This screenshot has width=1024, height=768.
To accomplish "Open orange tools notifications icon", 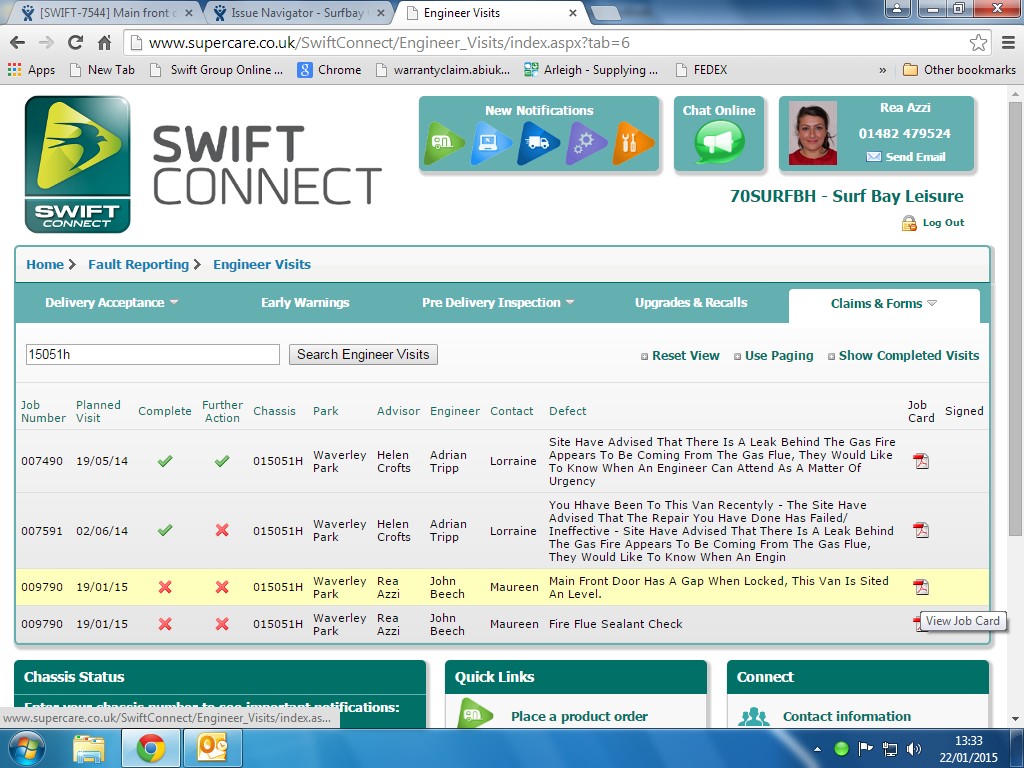I will [x=632, y=142].
